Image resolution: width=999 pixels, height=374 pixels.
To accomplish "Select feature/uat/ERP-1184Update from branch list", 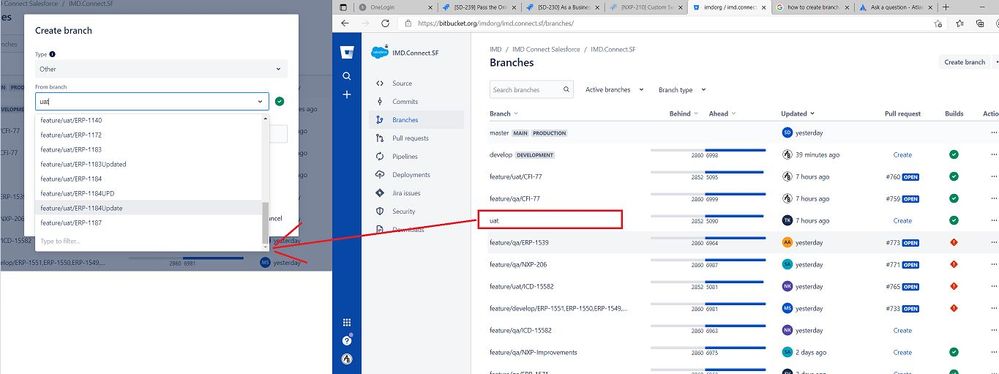I will (x=148, y=208).
